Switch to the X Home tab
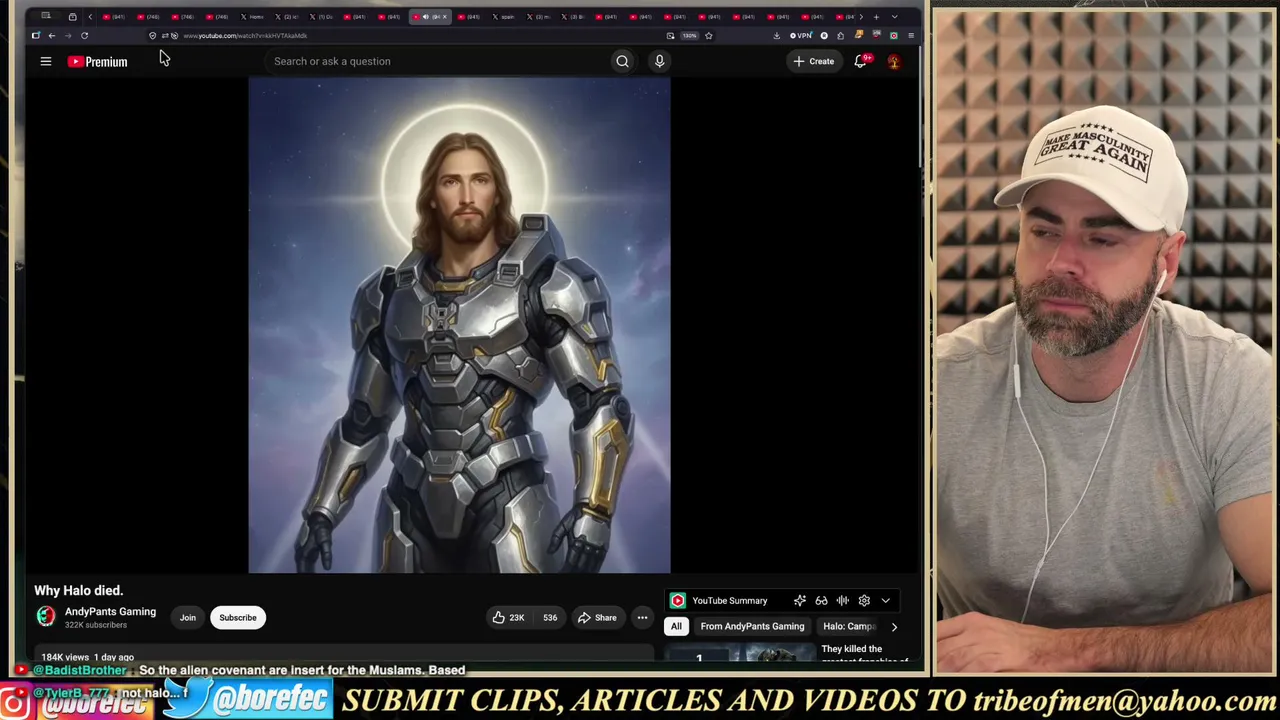This screenshot has height=720, width=1280. click(x=253, y=17)
